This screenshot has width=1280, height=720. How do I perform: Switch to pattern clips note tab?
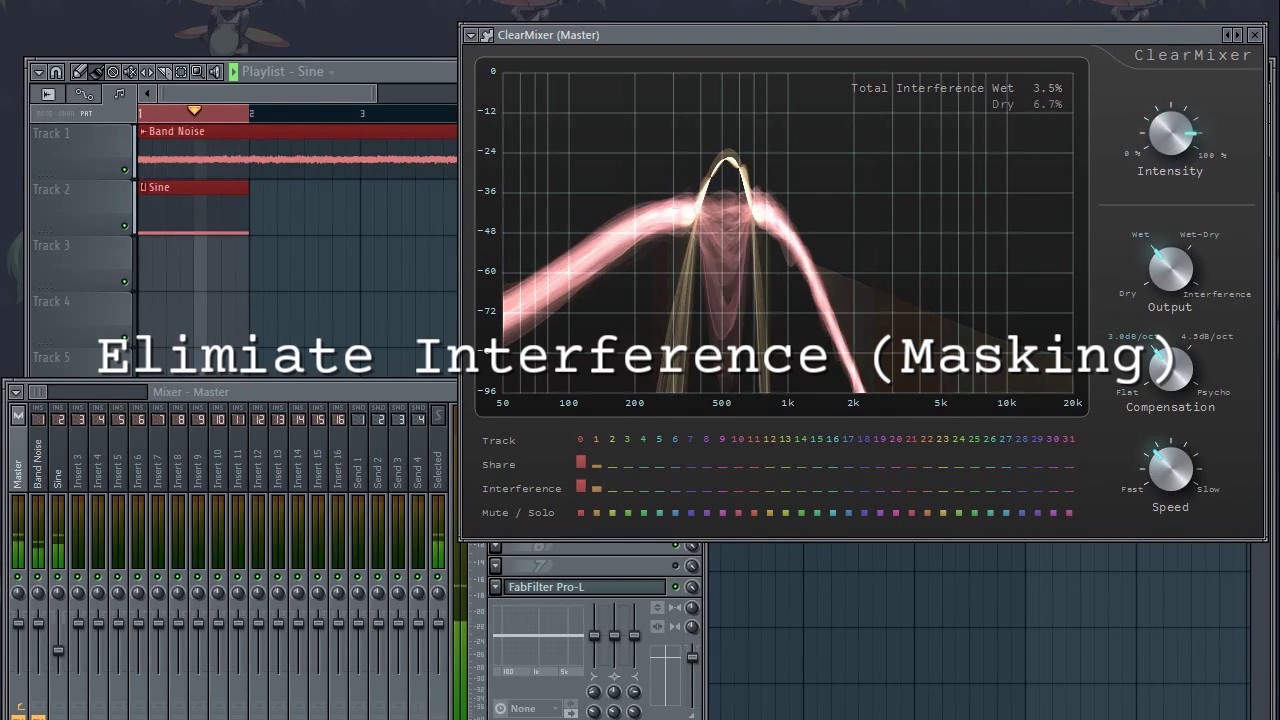[x=119, y=94]
